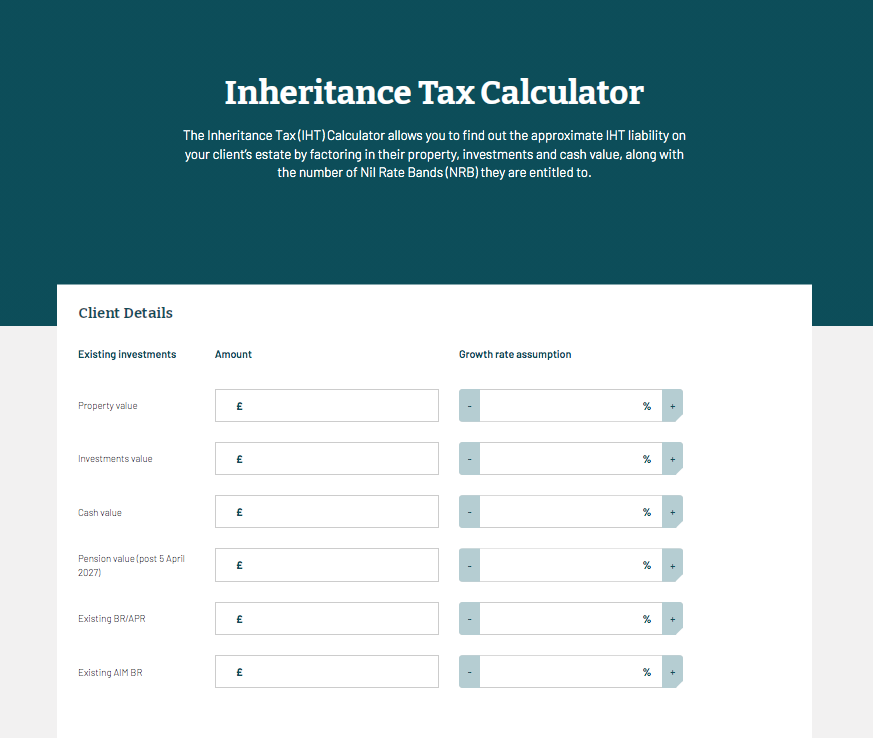The width and height of the screenshot is (873, 738).
Task: Click into the Cash value amount box
Action: 335,512
